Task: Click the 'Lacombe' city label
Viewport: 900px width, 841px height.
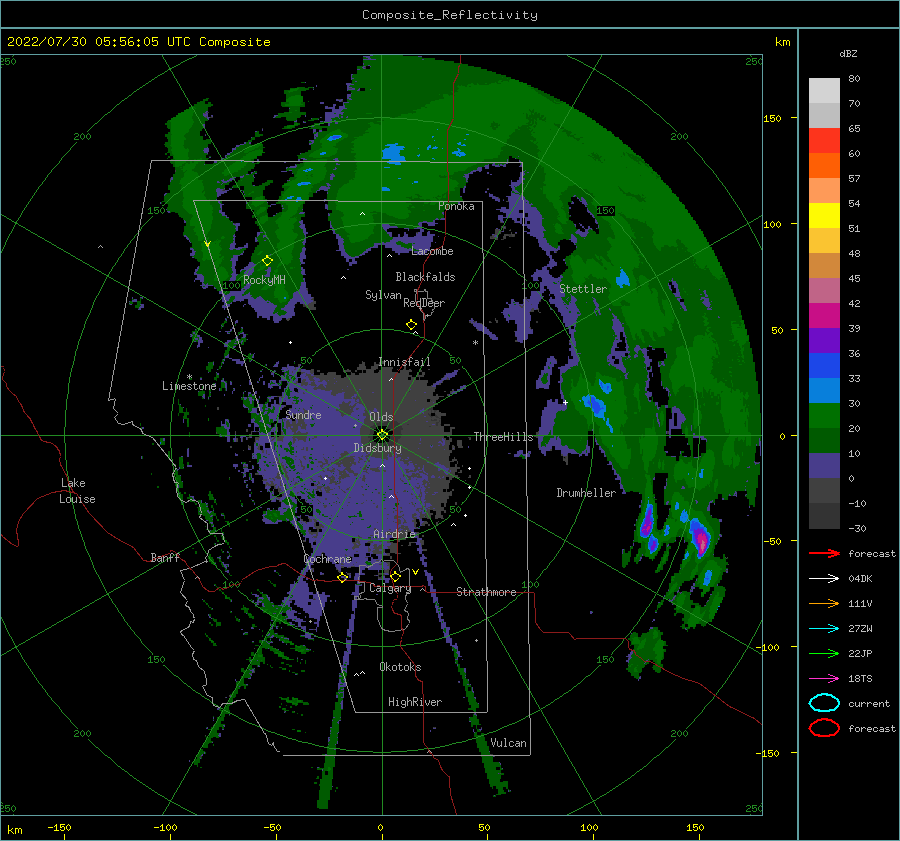Action: (432, 251)
